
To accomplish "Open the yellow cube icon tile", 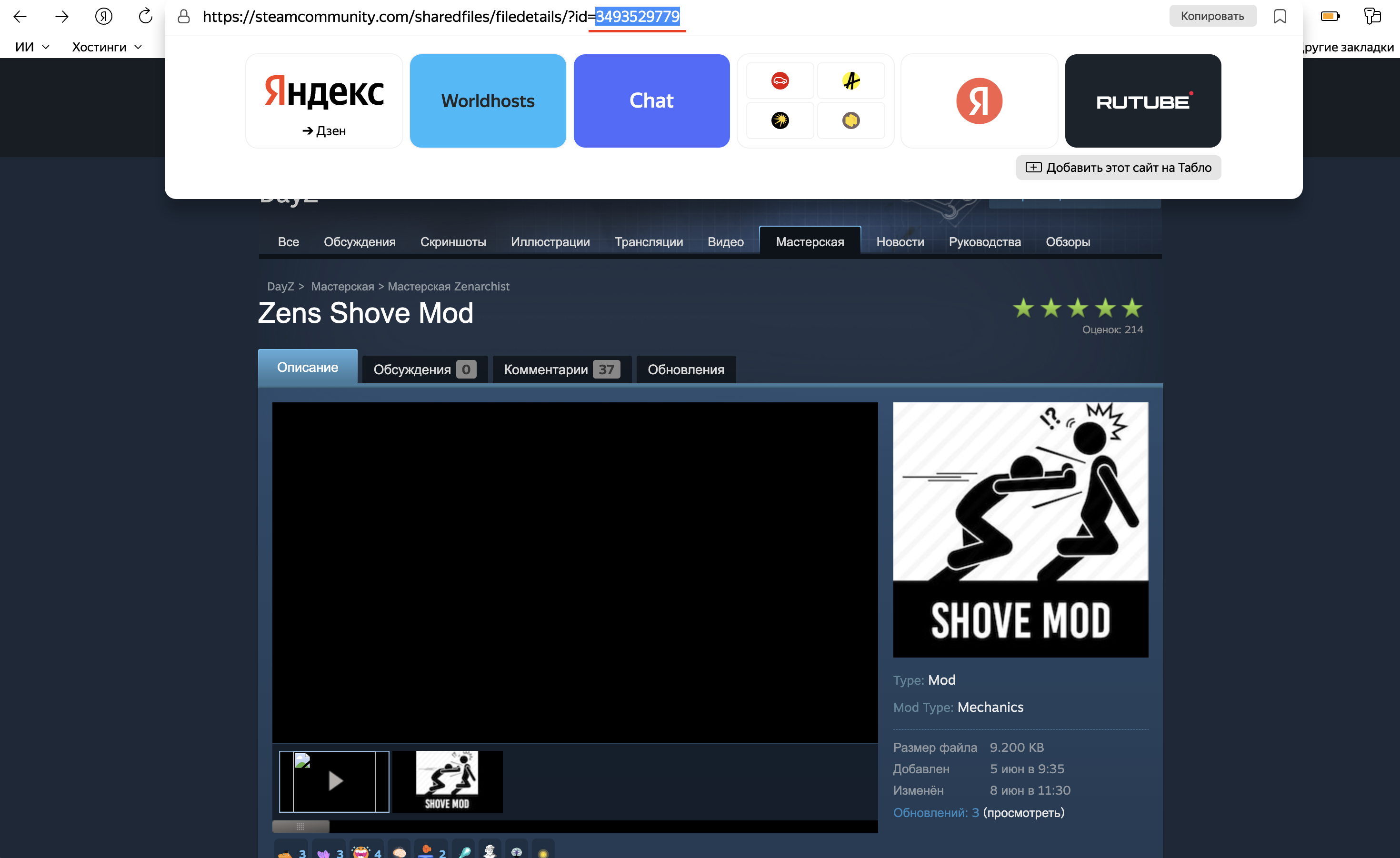I will coord(850,120).
